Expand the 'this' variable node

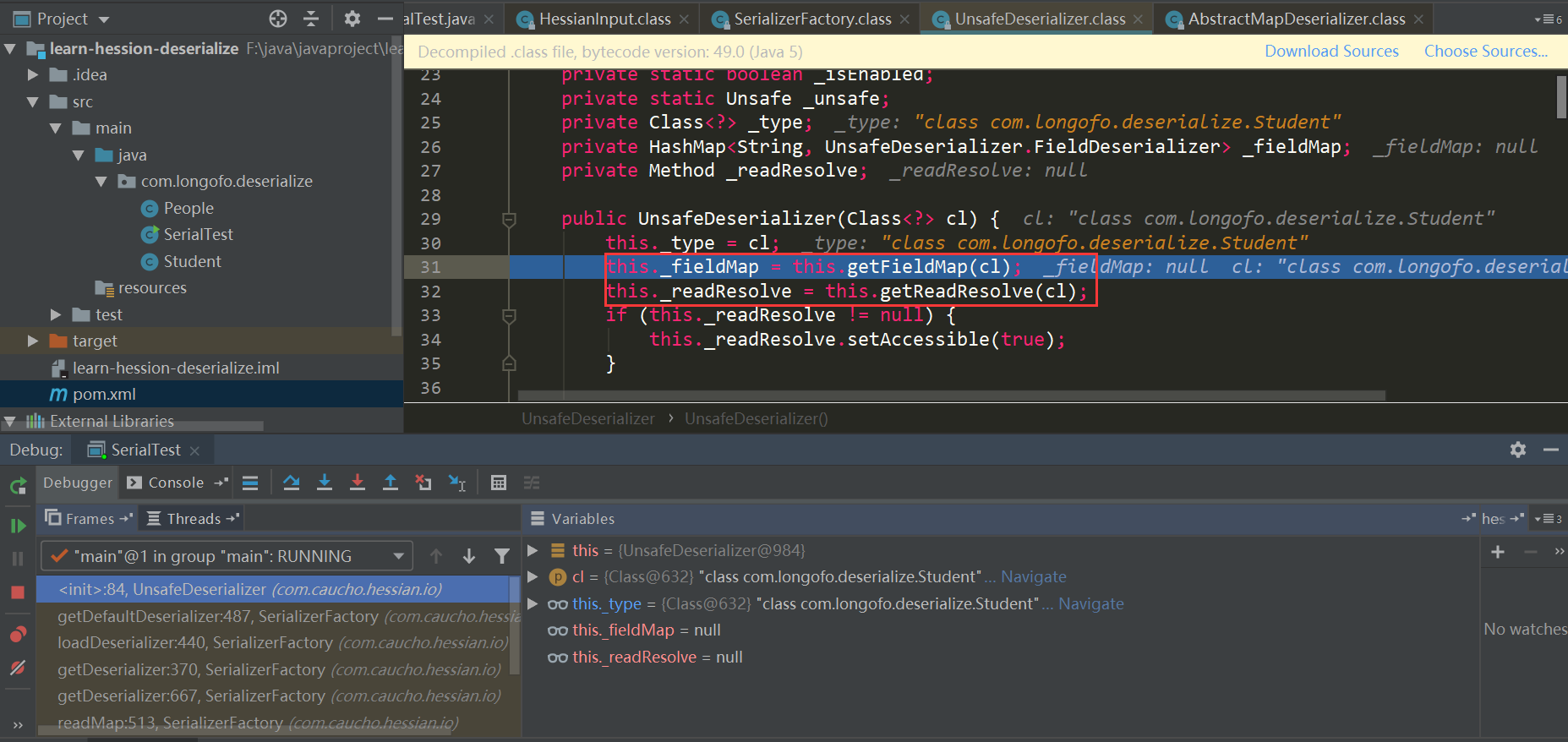coord(533,550)
